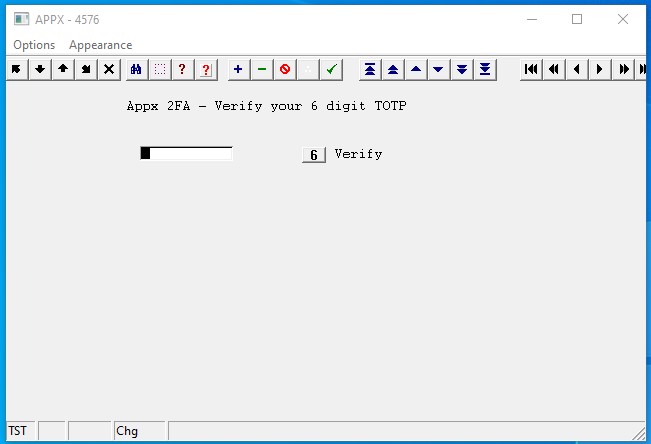This screenshot has height=444, width=651.
Task: Click the blue single up triangle icon
Action: pyautogui.click(x=416, y=69)
